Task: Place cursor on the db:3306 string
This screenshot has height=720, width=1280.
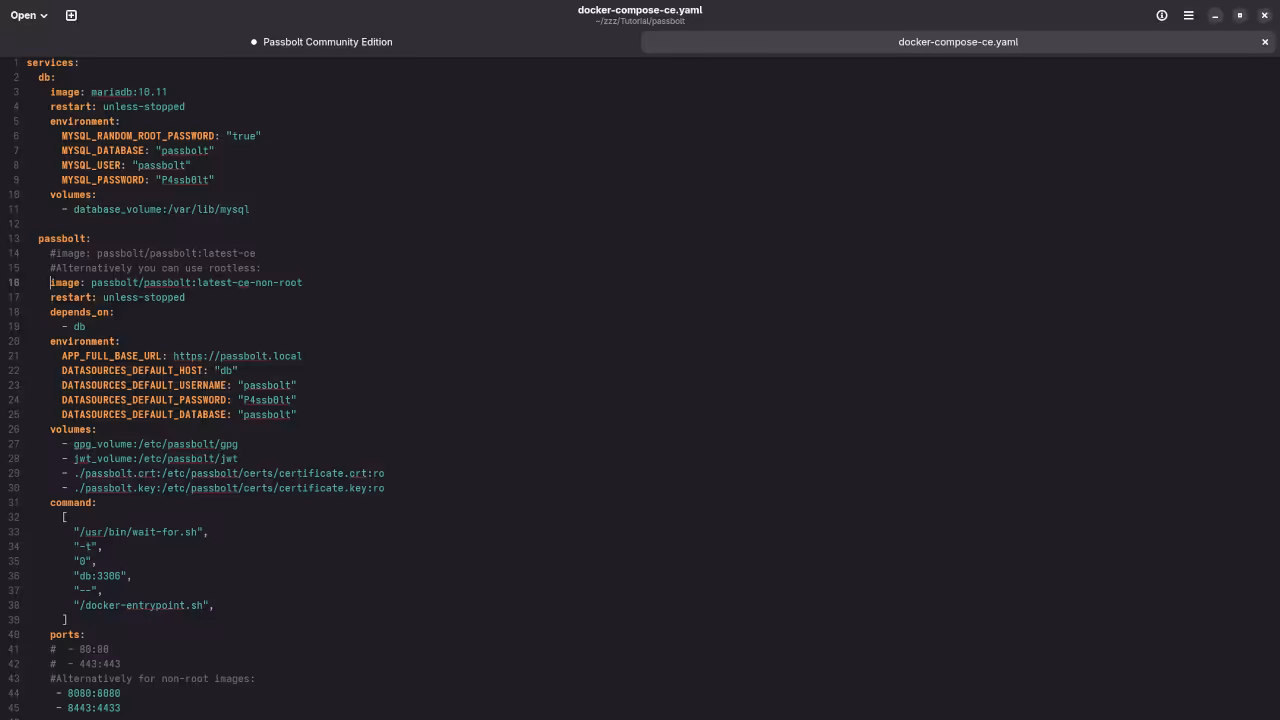Action: (x=101, y=576)
